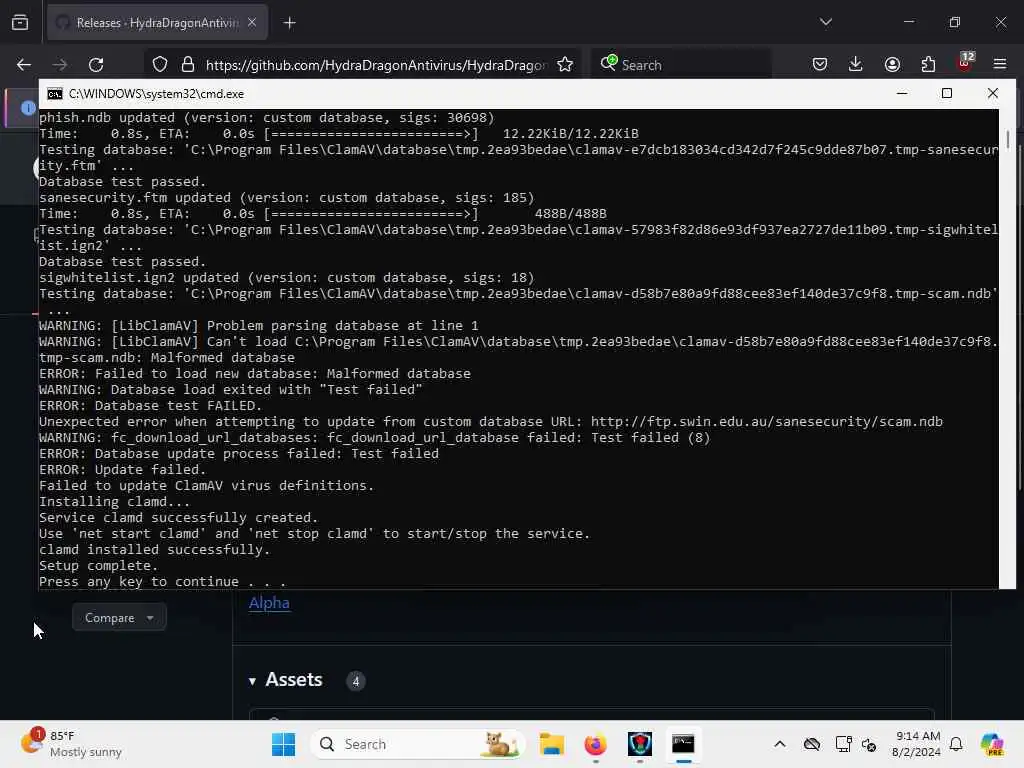Open the Pocket save icon
This screenshot has height=768, width=1024.
pyautogui.click(x=820, y=64)
